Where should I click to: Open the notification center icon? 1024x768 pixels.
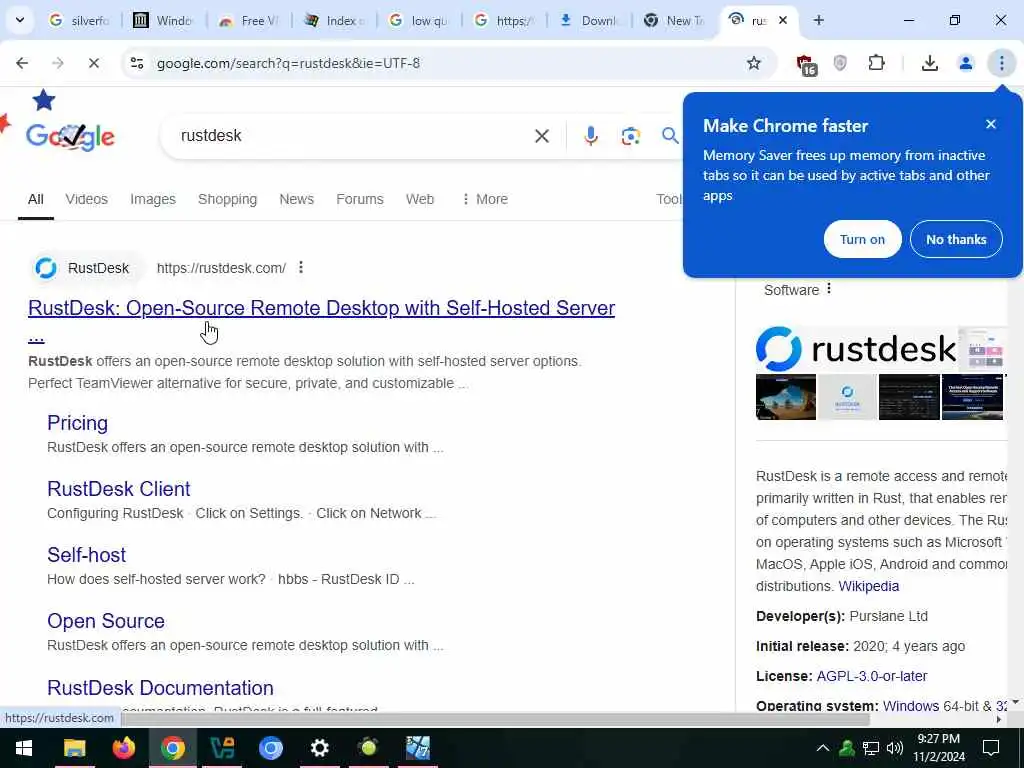pos(991,748)
